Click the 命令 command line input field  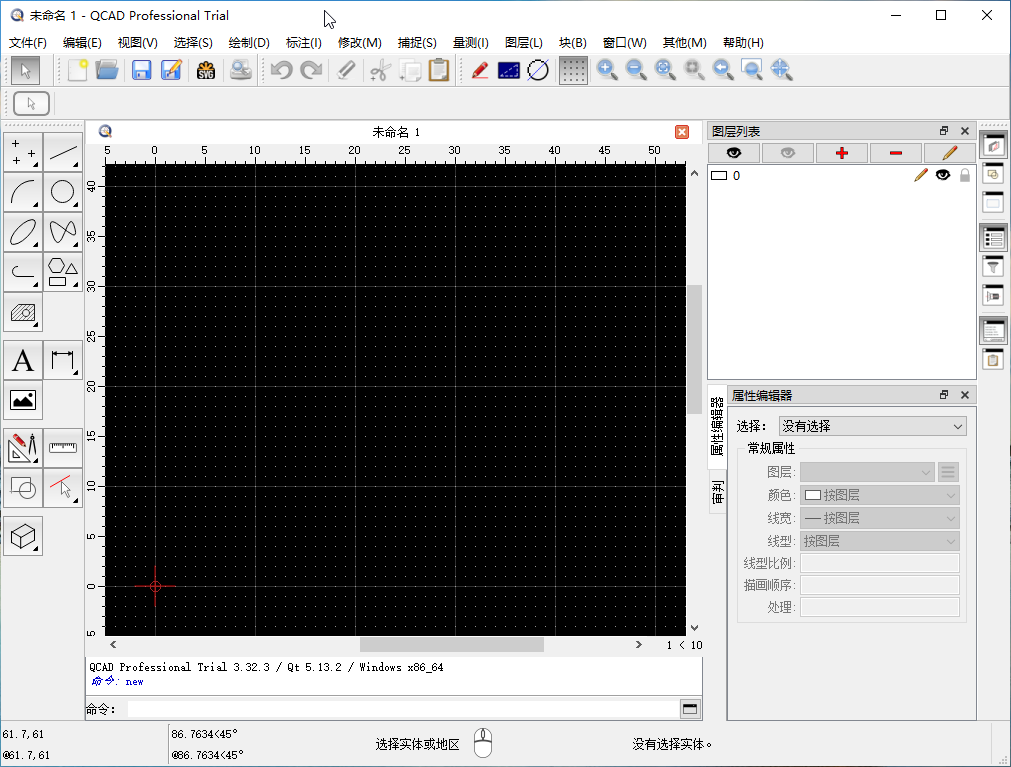403,710
